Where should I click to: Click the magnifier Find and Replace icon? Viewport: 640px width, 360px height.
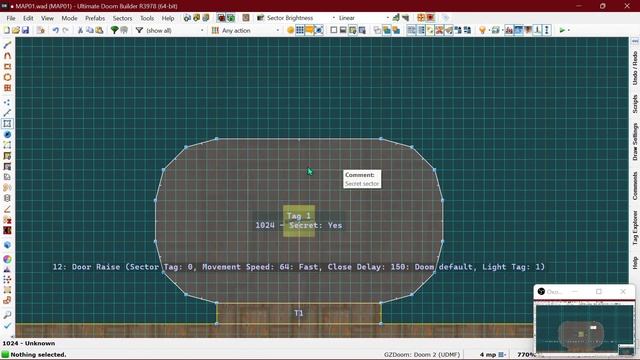pos(7,315)
